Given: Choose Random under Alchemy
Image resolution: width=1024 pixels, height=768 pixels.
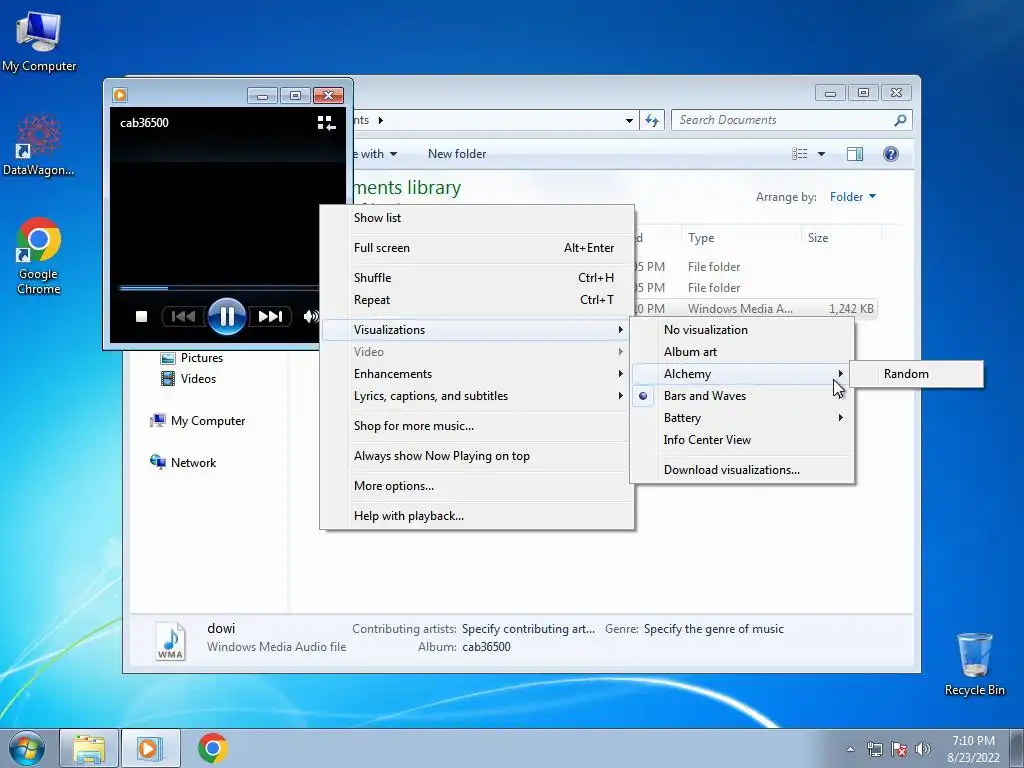Looking at the screenshot, I should point(916,374).
